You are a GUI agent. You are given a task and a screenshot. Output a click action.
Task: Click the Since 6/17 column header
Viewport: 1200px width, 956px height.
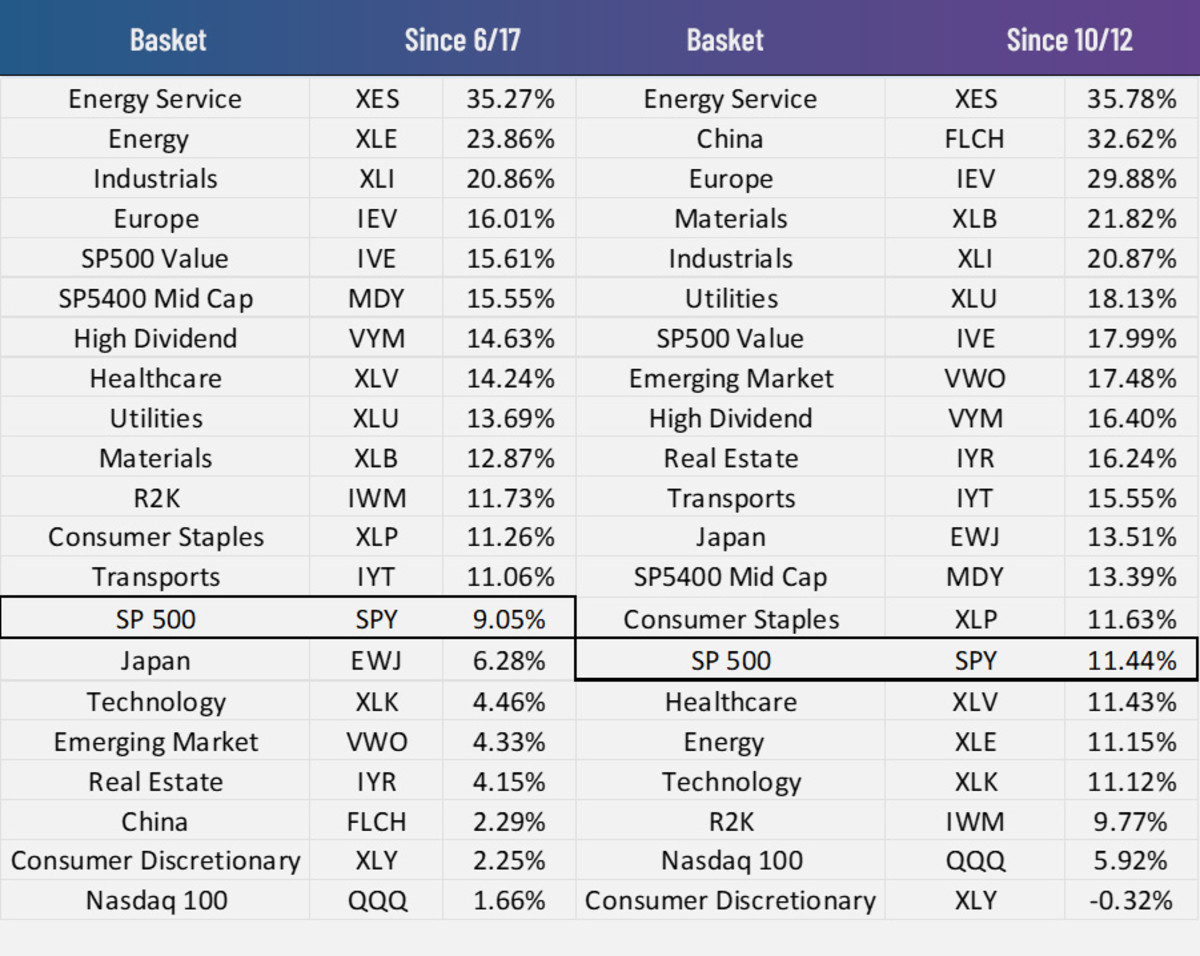point(462,40)
